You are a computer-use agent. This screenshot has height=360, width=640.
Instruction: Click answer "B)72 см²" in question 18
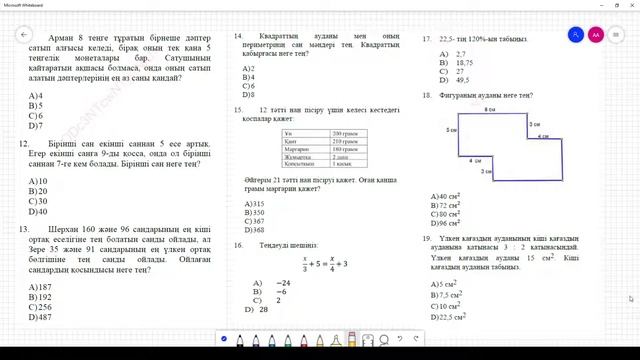[x=445, y=205]
